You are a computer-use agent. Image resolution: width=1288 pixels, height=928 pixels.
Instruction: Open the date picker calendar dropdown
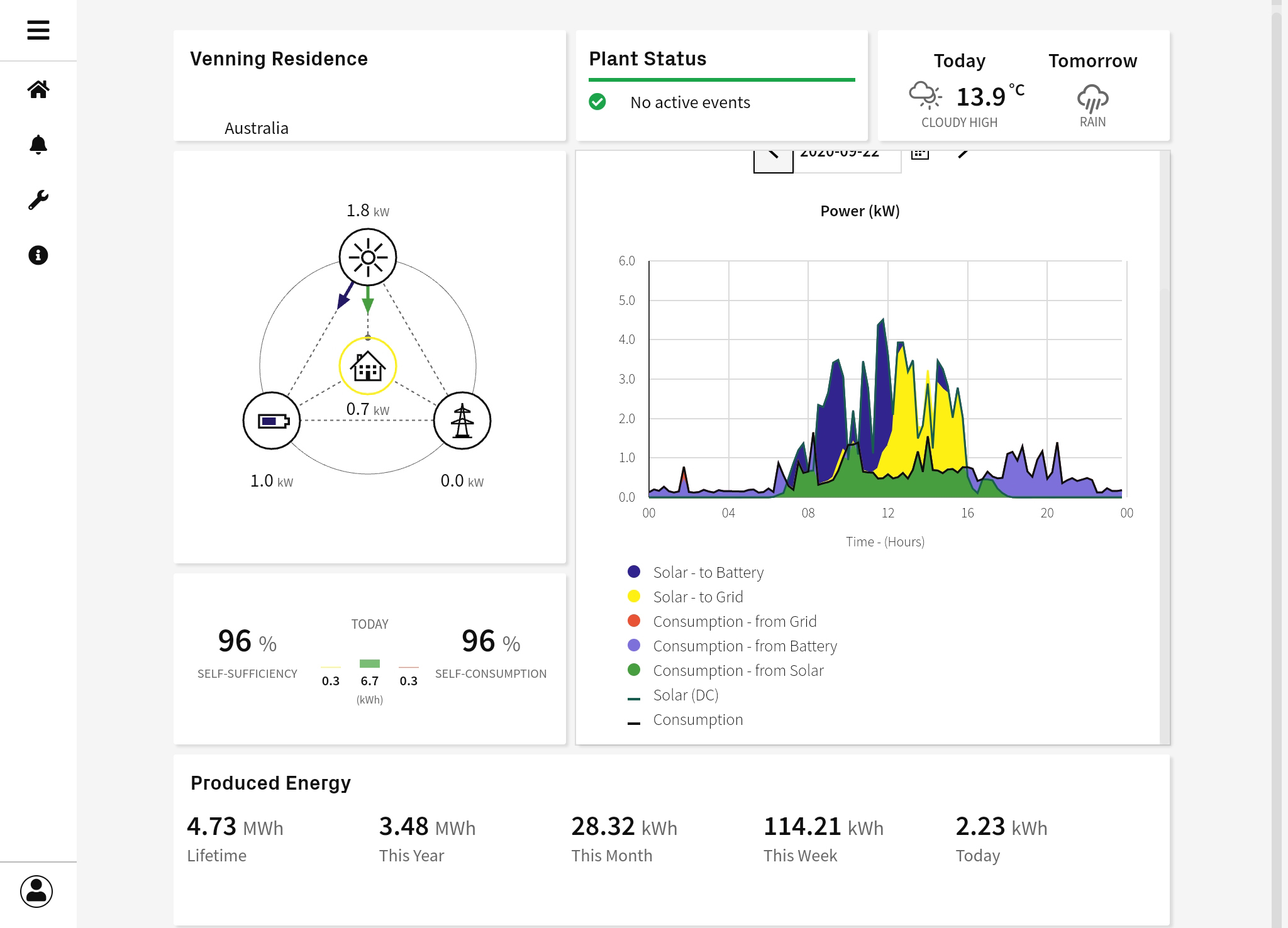(x=918, y=152)
